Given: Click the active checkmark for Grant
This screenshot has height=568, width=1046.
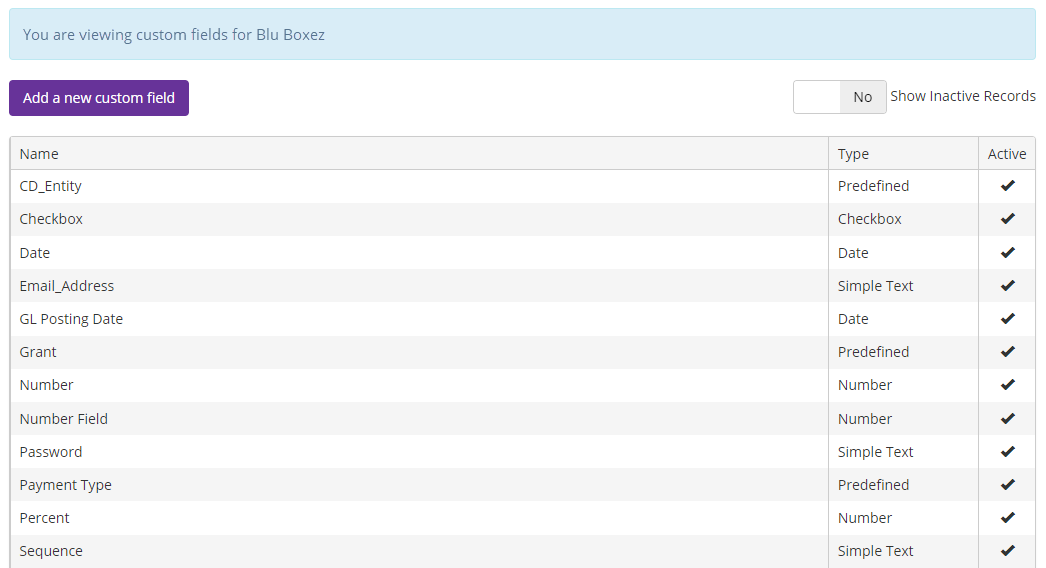Looking at the screenshot, I should [x=1007, y=351].
